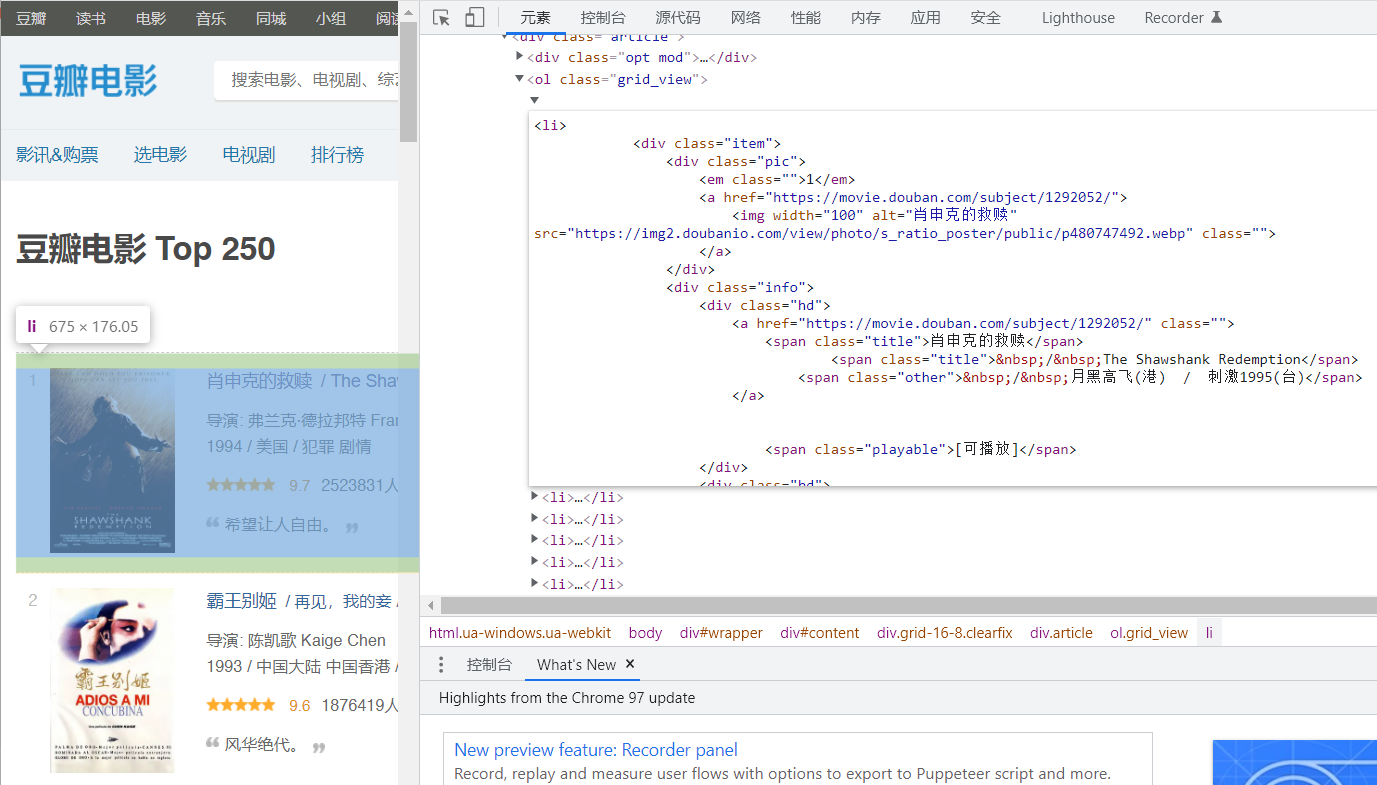The height and width of the screenshot is (785, 1377).
Task: Select div.article in the breadcrumb
Action: [x=1062, y=633]
